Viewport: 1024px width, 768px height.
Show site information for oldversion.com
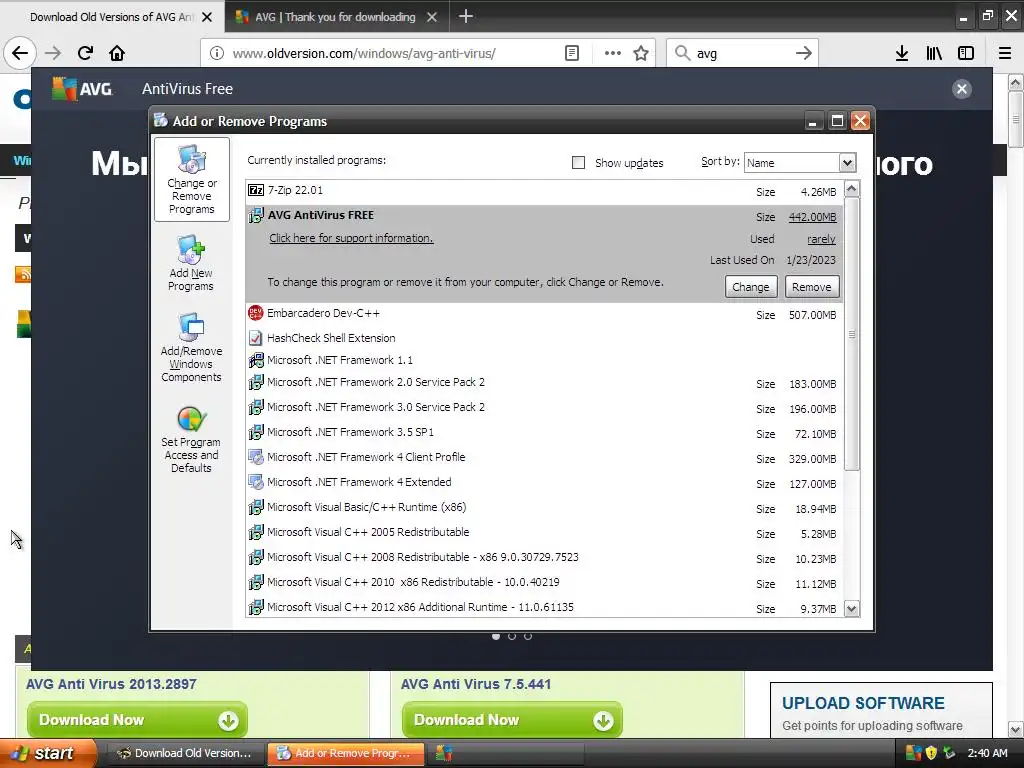[x=216, y=53]
